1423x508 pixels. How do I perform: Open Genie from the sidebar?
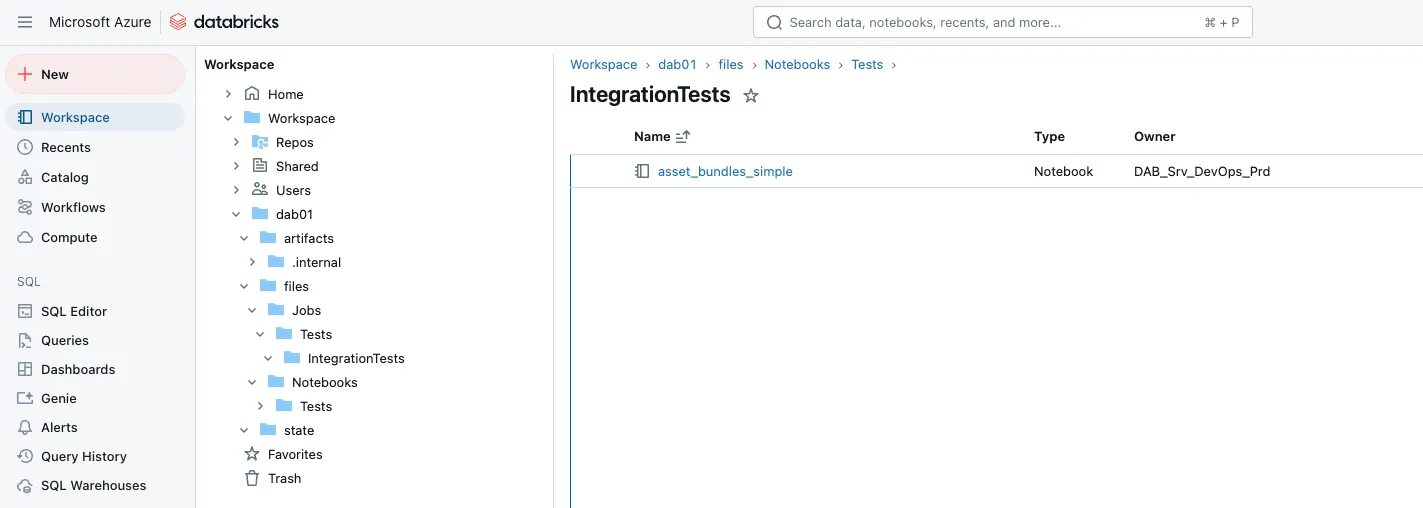(x=59, y=398)
